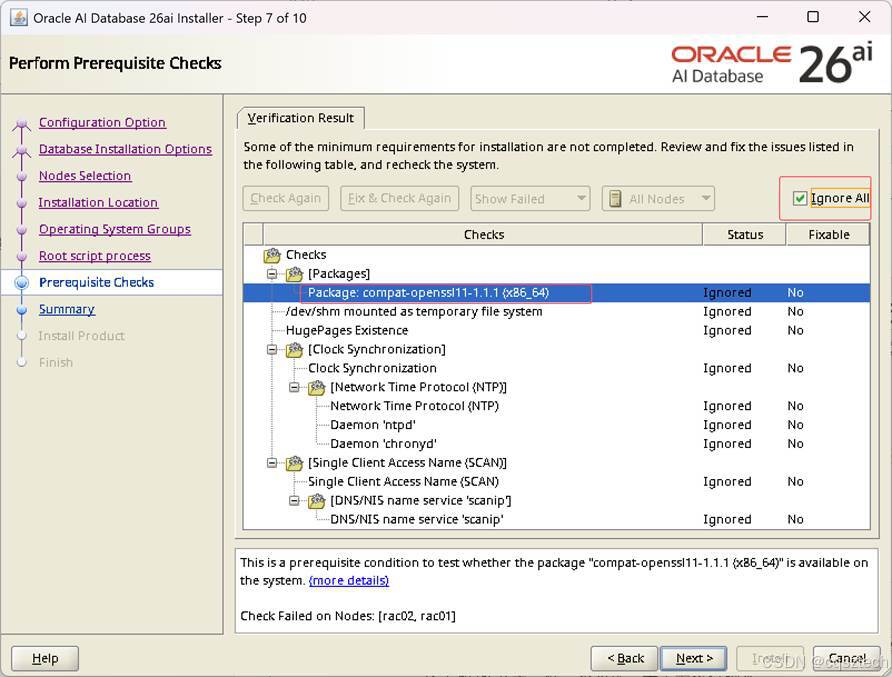Click Ignored status of Daemon 'chronyd'
Screen dimensions: 892x677
tap(727, 444)
